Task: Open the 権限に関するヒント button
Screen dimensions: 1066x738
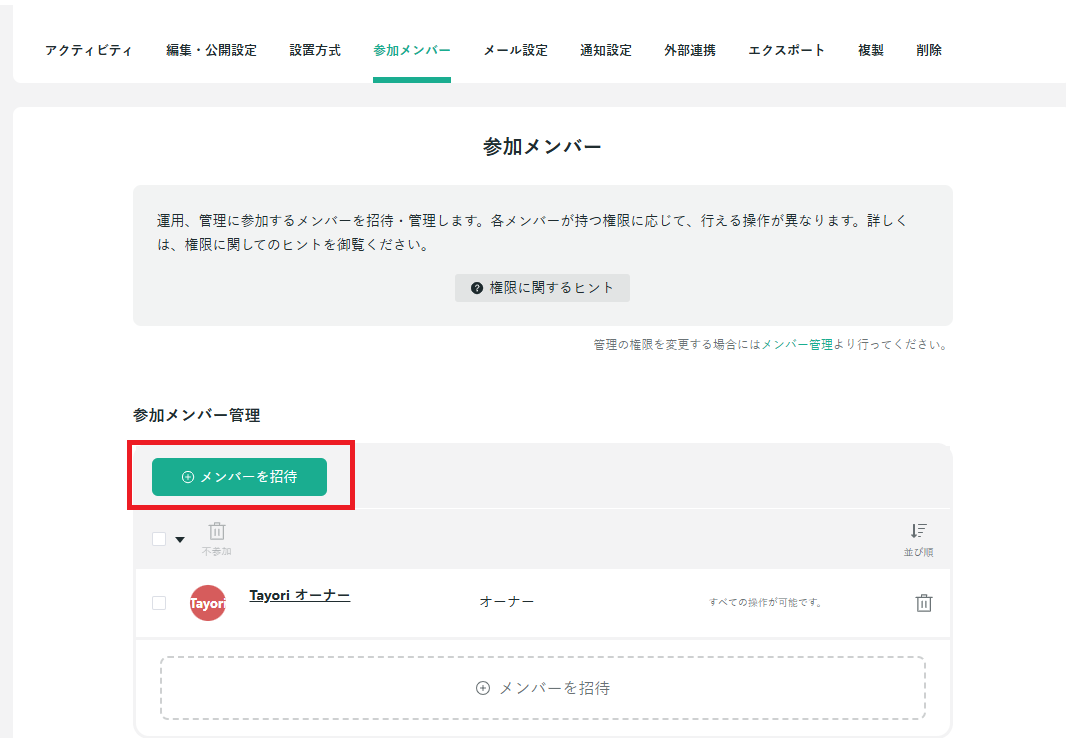Action: pos(542,287)
